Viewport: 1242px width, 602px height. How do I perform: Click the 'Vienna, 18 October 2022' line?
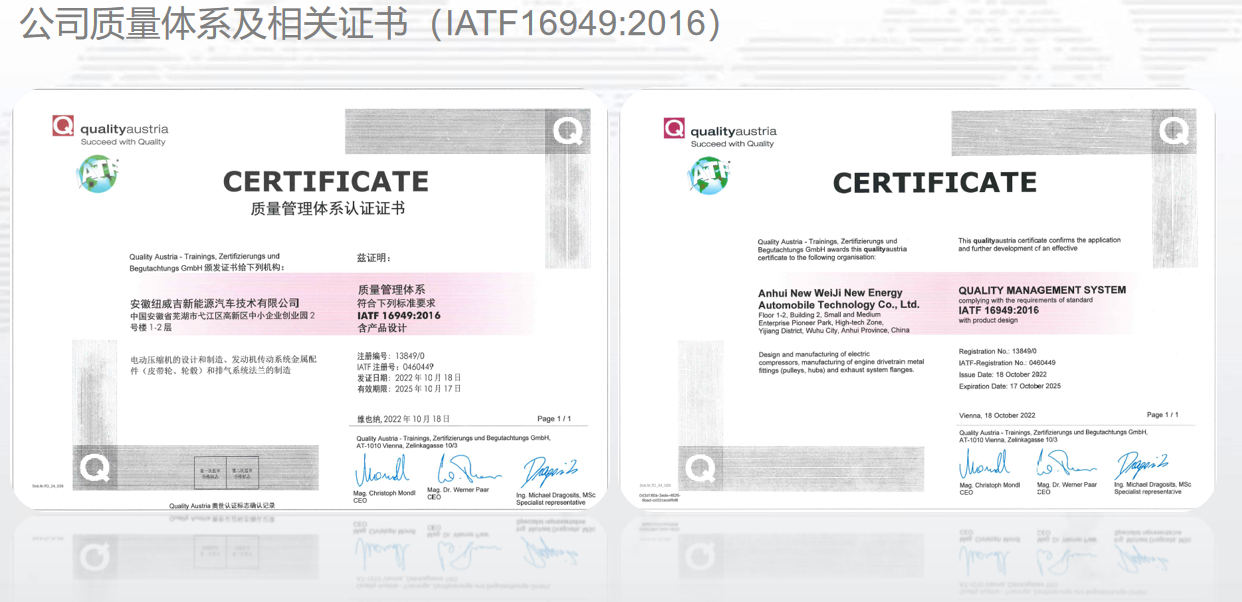click(996, 415)
